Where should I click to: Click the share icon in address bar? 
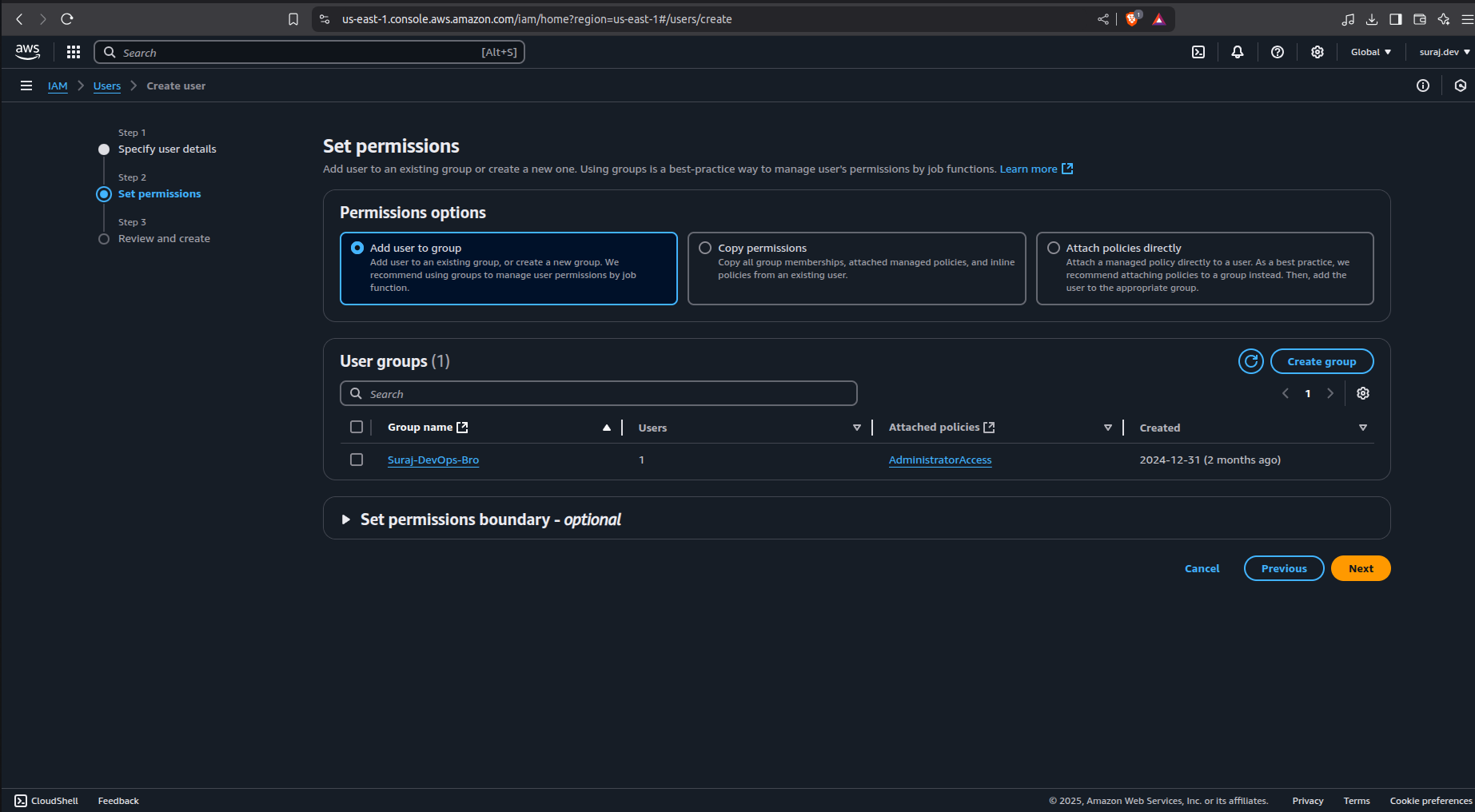[x=1103, y=19]
